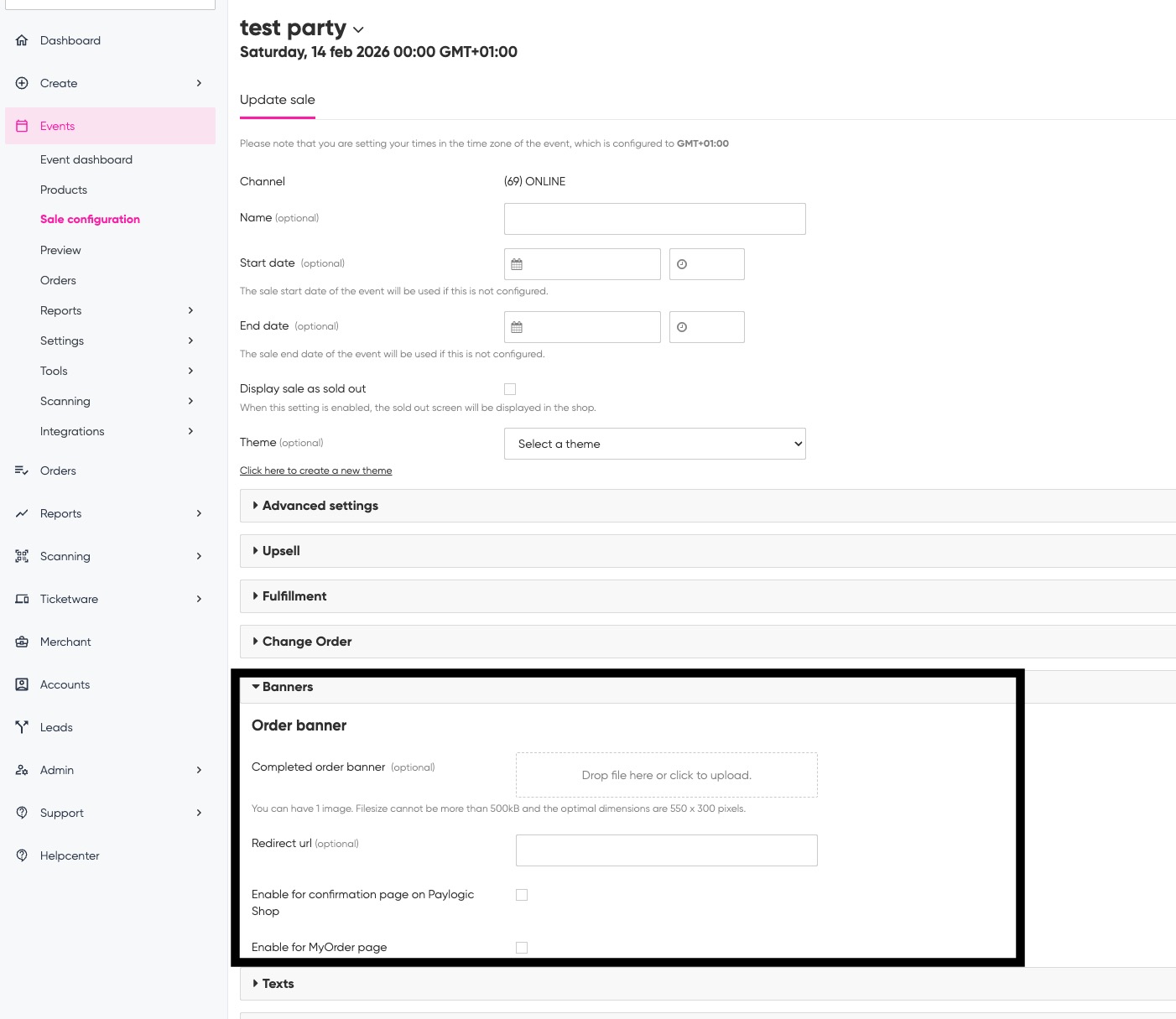Enable banner for Paylogic Shop confirmation page

pyautogui.click(x=522, y=895)
